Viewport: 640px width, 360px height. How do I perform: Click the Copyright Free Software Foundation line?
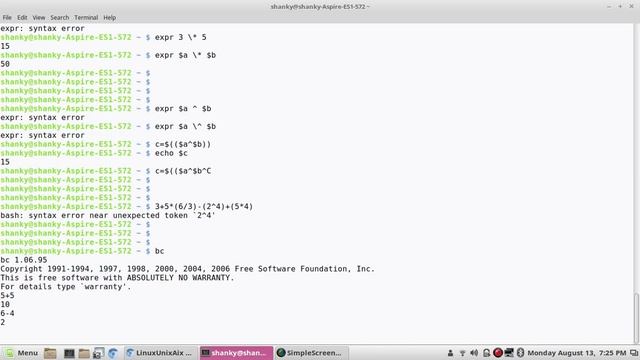pyautogui.click(x=187, y=269)
